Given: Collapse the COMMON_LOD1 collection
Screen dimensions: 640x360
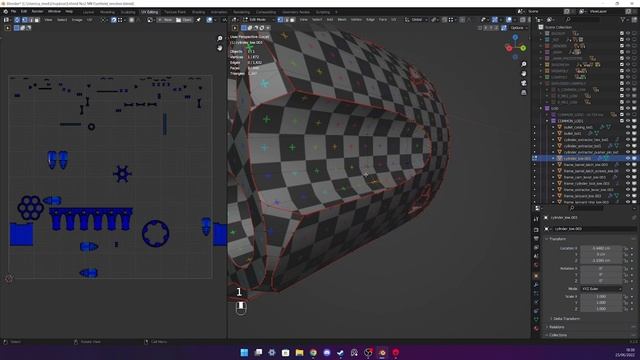Looking at the screenshot, I should point(547,121).
